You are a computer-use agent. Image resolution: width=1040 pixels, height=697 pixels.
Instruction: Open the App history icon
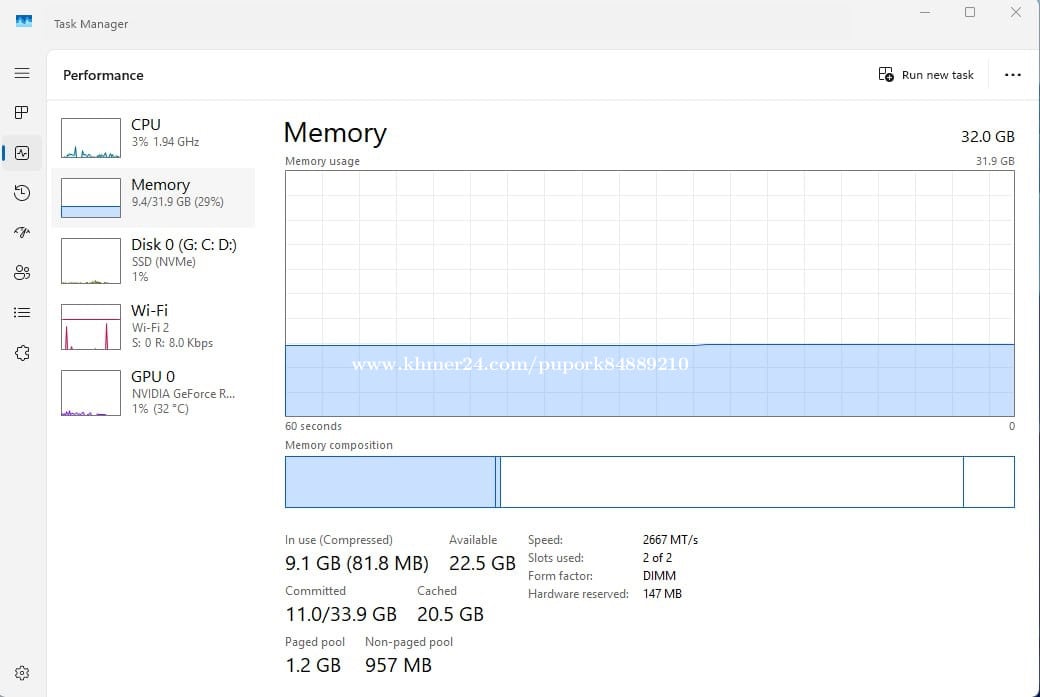point(22,193)
